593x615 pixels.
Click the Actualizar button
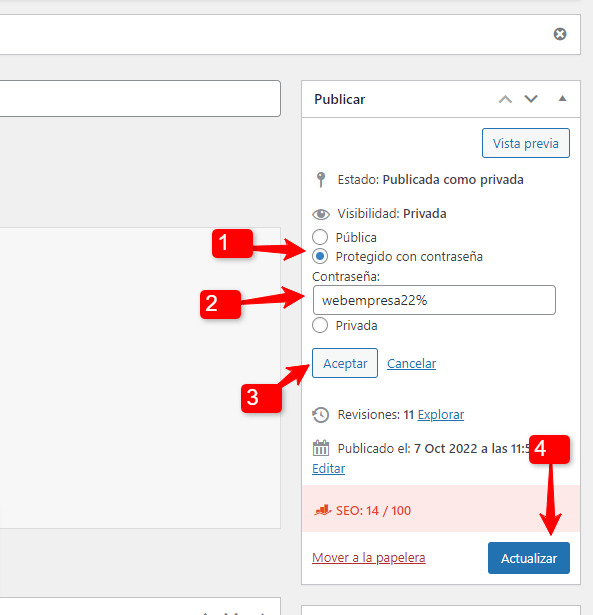coord(529,558)
